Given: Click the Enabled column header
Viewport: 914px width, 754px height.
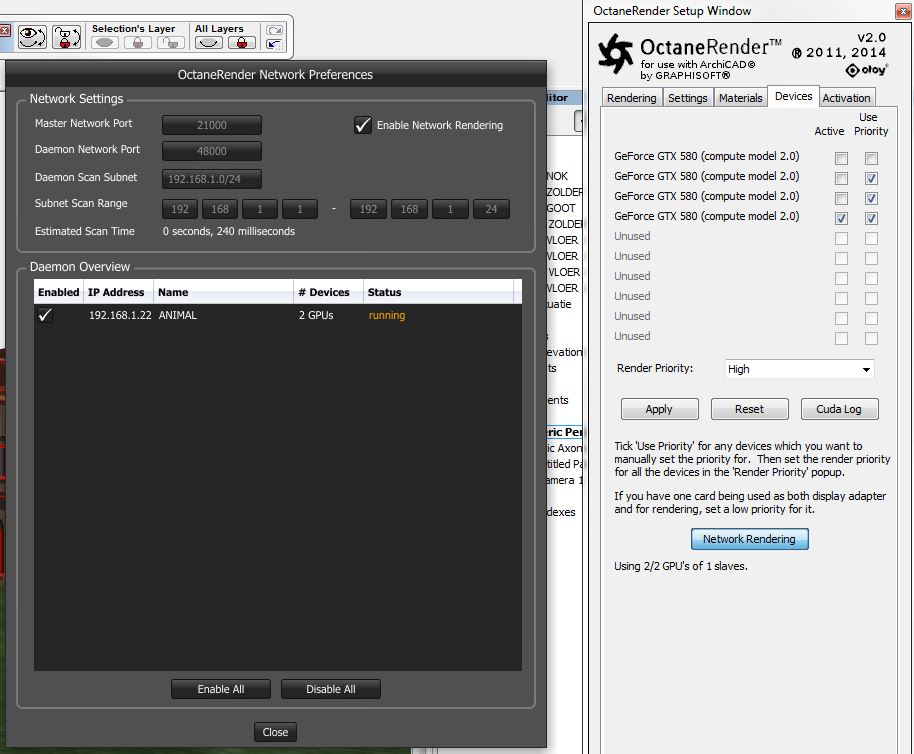Looking at the screenshot, I should [58, 292].
